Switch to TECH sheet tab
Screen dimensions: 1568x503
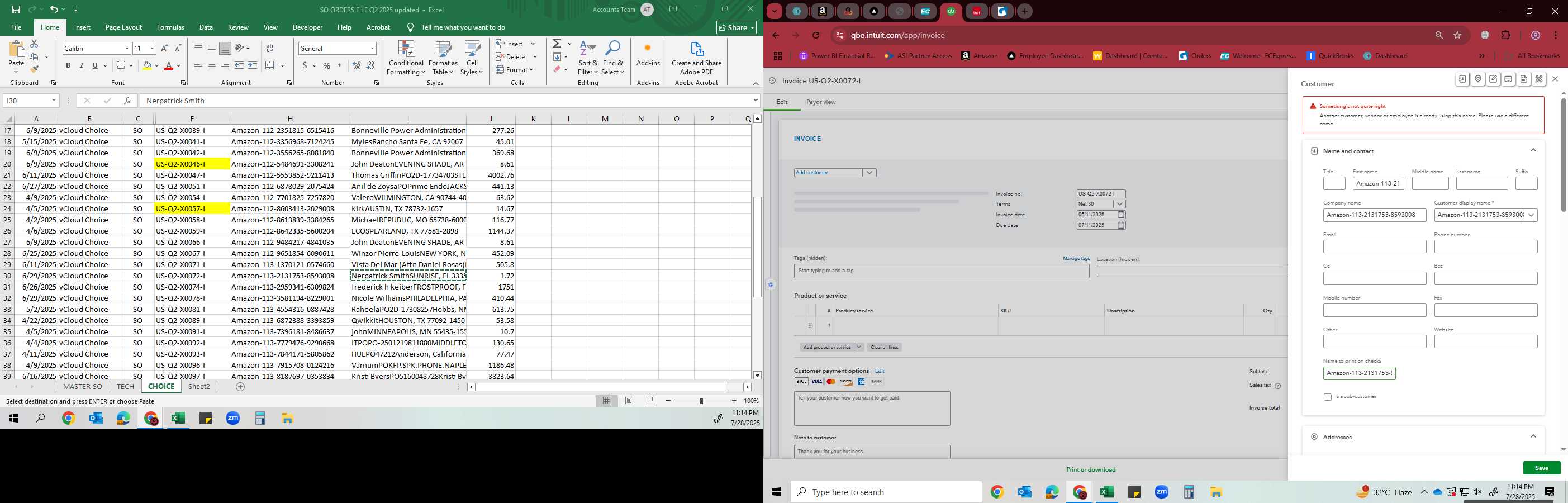(125, 387)
